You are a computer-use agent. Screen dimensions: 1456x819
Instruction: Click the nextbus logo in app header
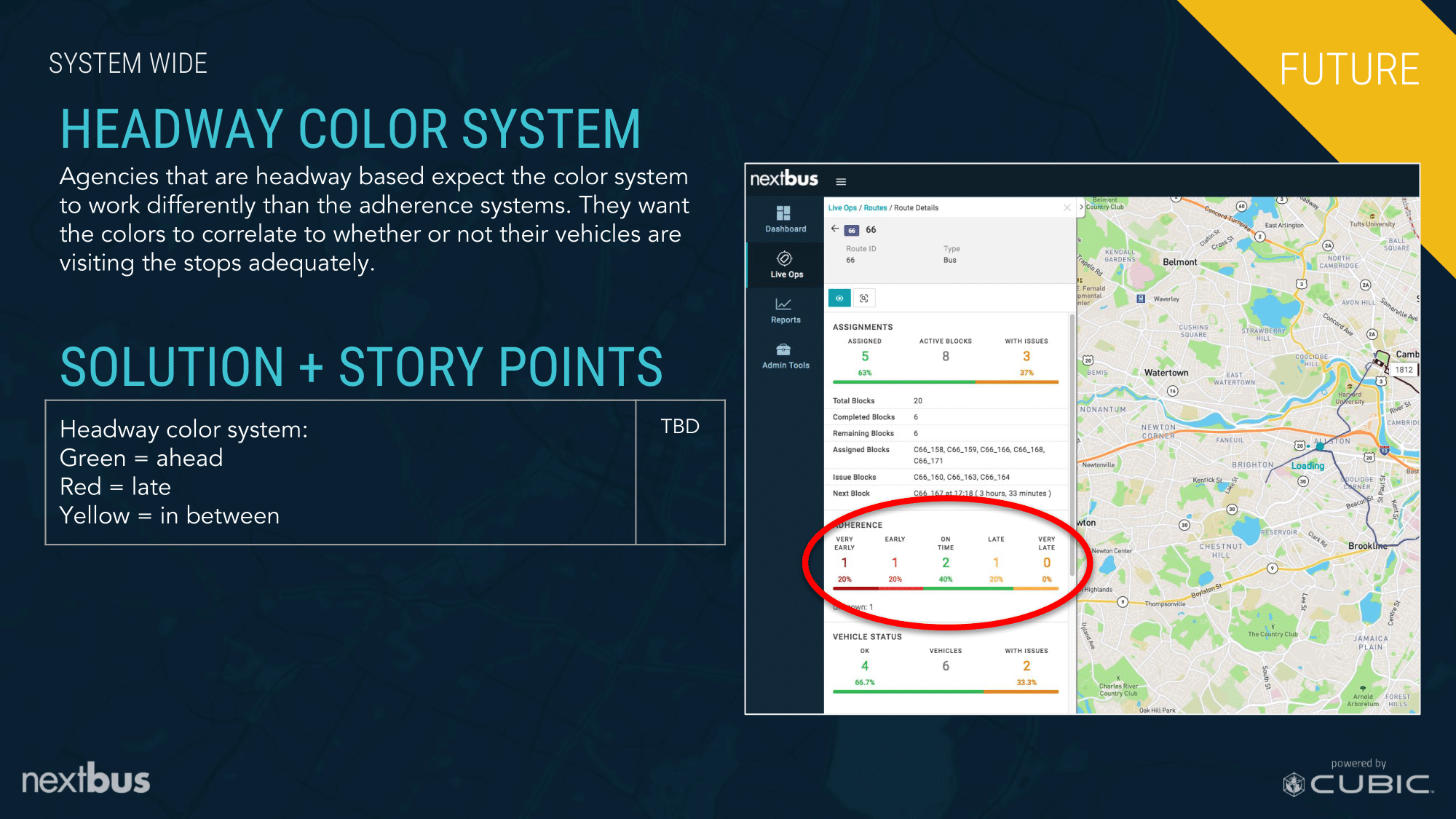(784, 179)
